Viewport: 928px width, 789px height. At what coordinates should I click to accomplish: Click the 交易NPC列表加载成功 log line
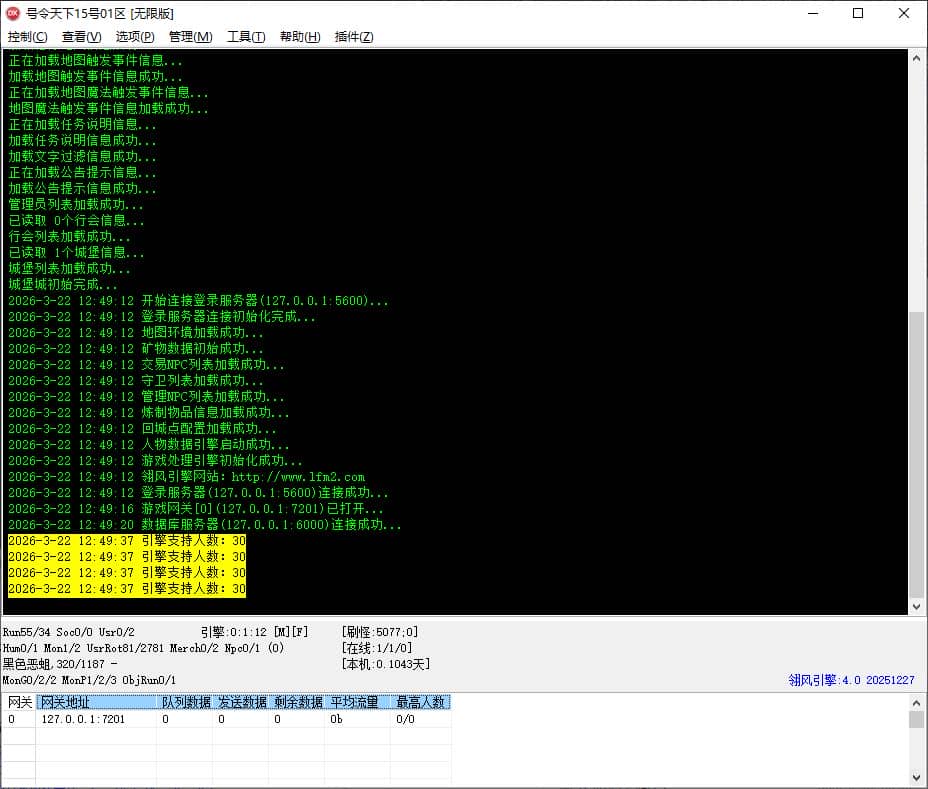(146, 365)
